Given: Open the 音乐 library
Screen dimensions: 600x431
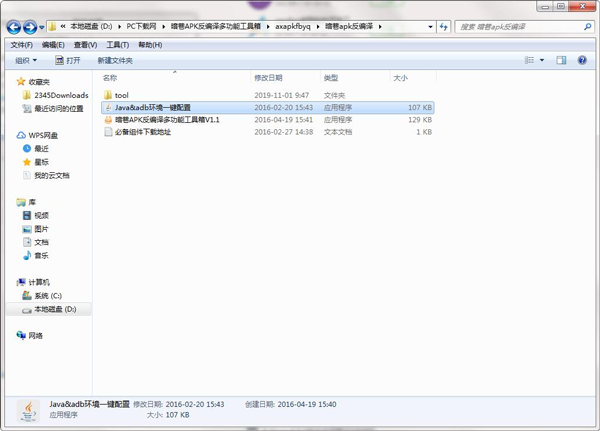Looking at the screenshot, I should click(41, 256).
